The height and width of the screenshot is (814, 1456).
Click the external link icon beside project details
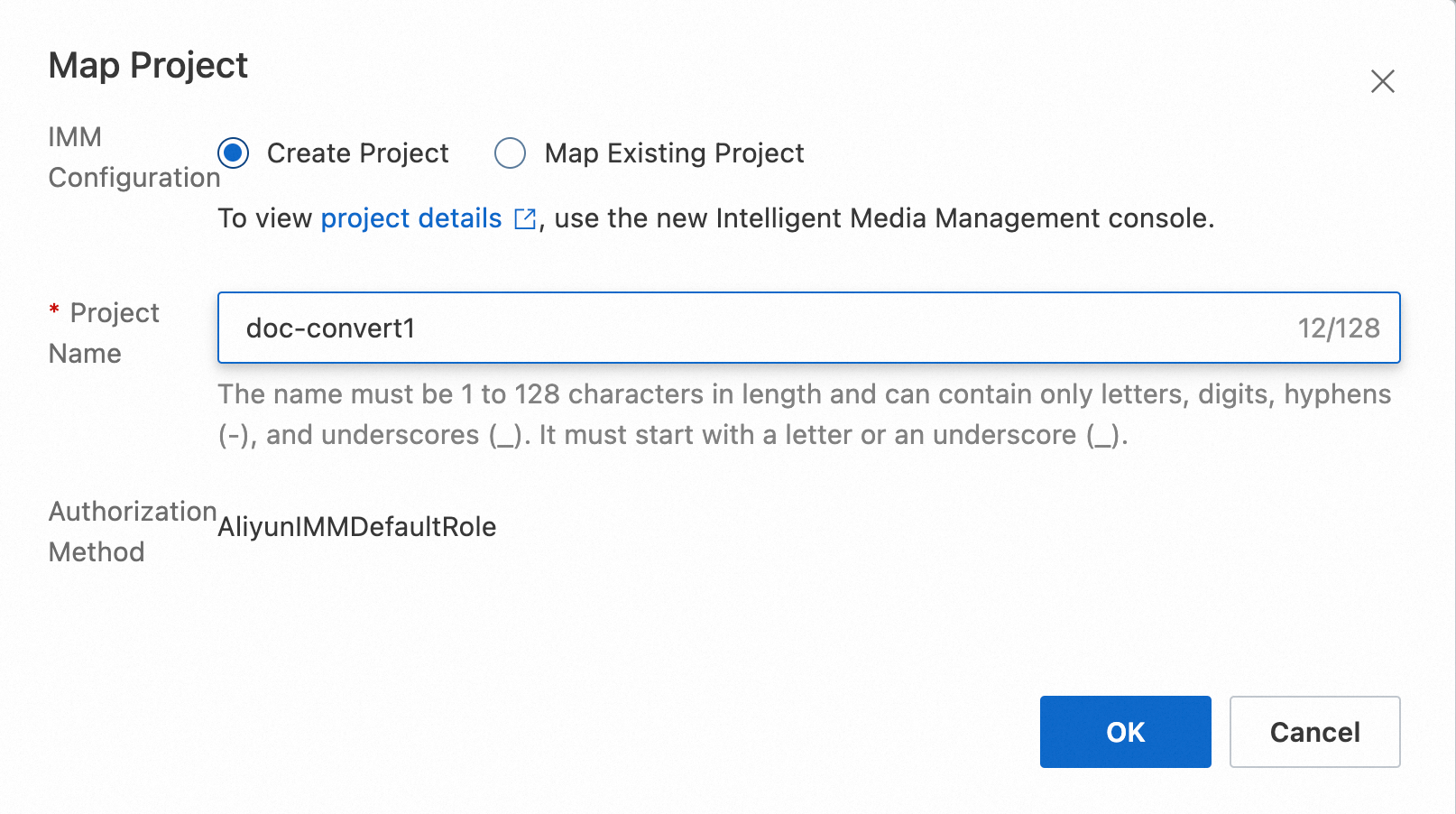pos(525,219)
